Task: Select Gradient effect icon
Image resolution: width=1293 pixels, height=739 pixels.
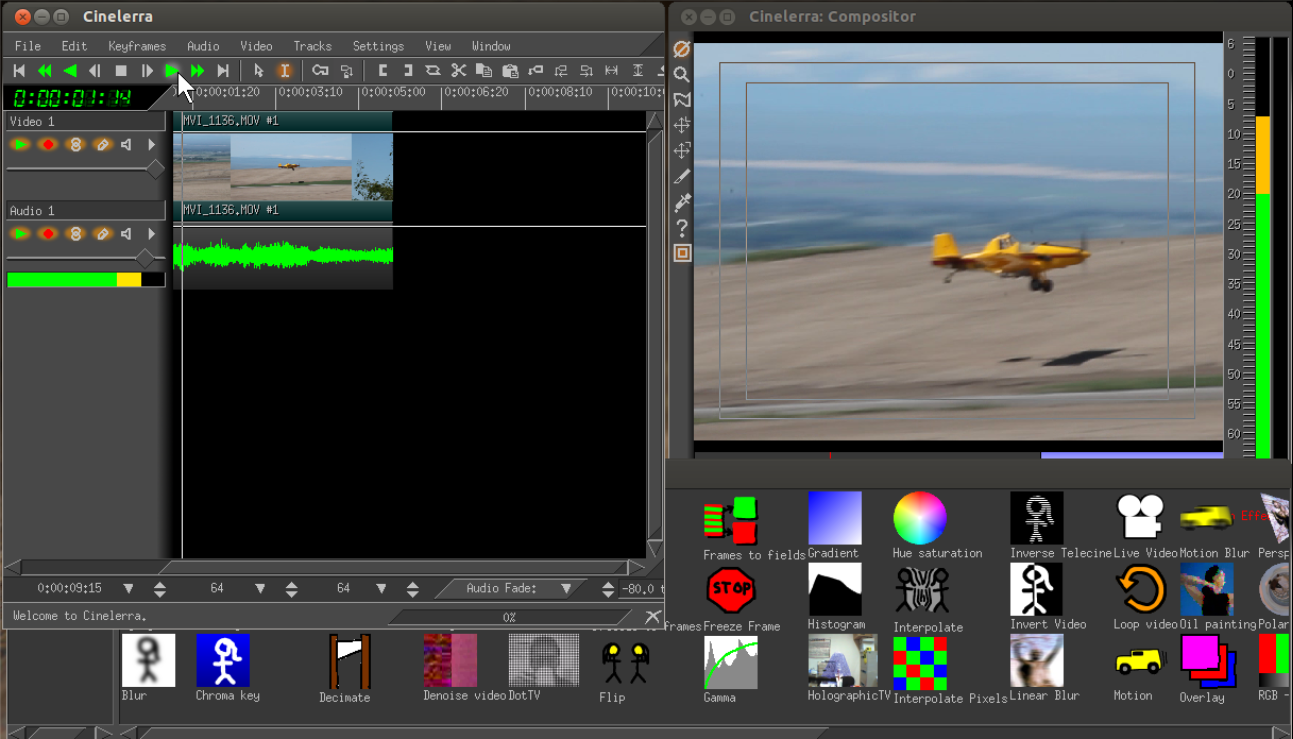Action: pyautogui.click(x=835, y=517)
